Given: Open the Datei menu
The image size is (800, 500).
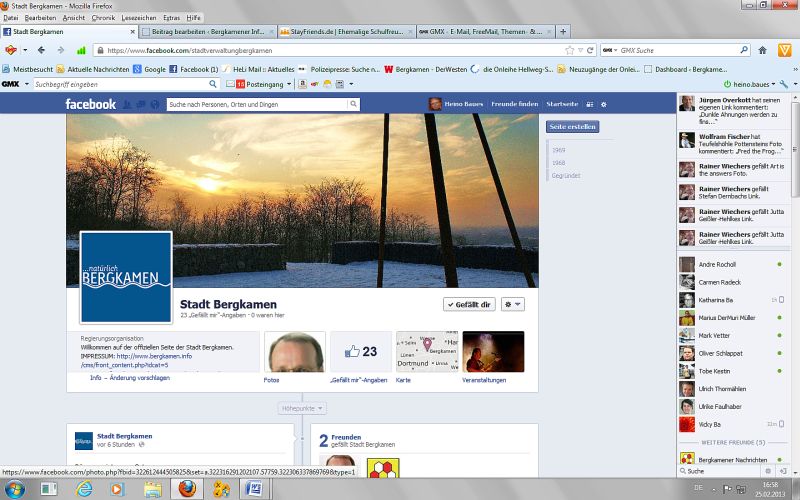Looking at the screenshot, I should pos(10,17).
